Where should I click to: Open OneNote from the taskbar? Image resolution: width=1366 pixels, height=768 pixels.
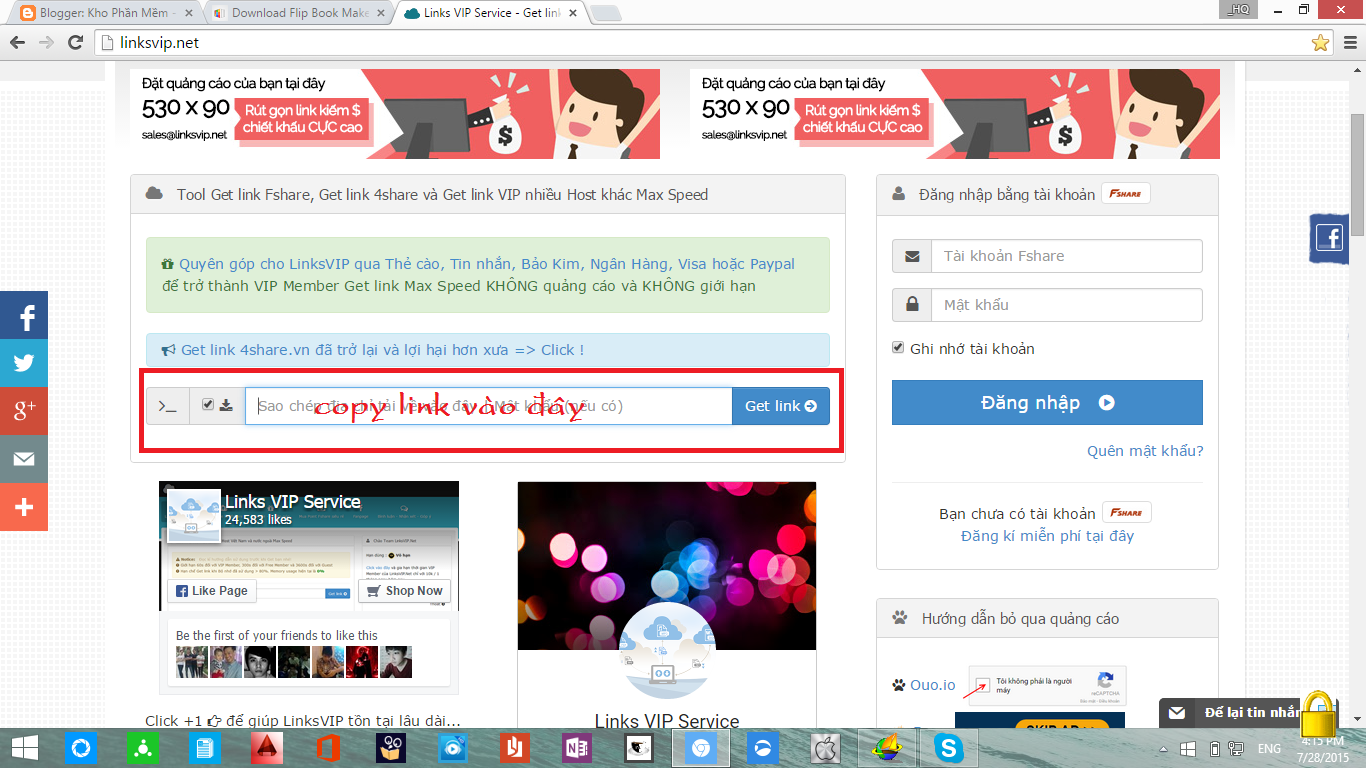pos(577,747)
